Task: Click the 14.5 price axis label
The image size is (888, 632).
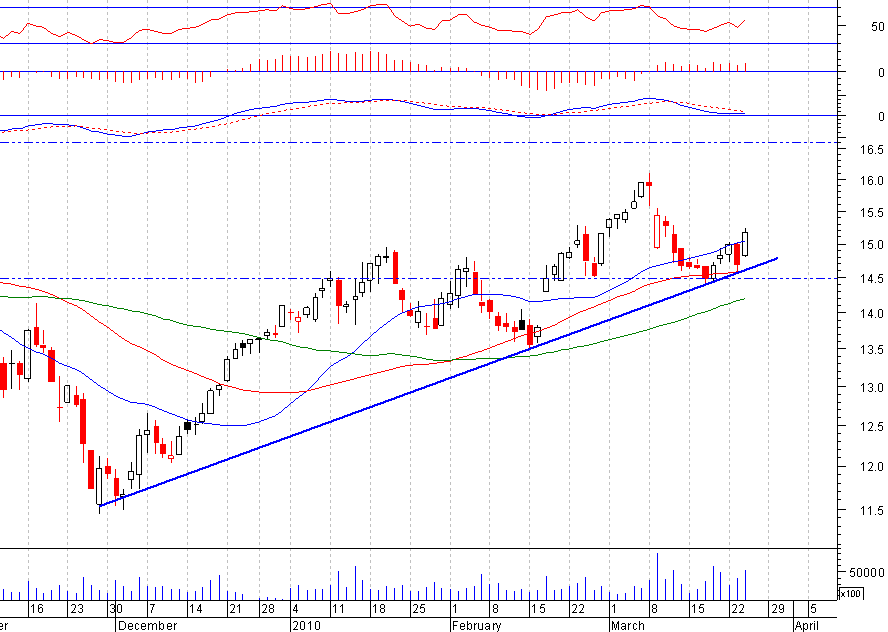Action: [872, 279]
